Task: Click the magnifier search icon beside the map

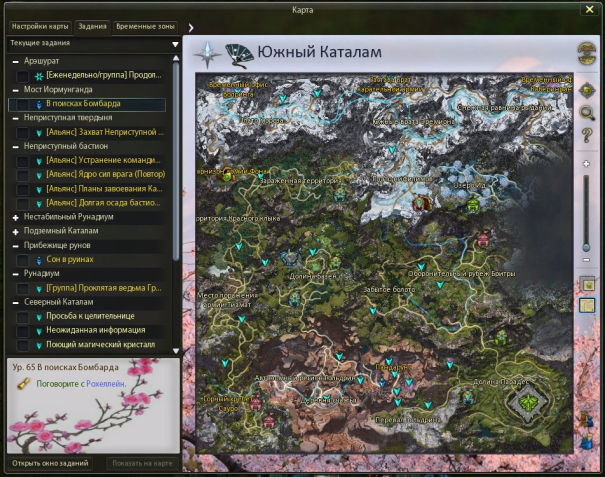Action: click(x=588, y=113)
